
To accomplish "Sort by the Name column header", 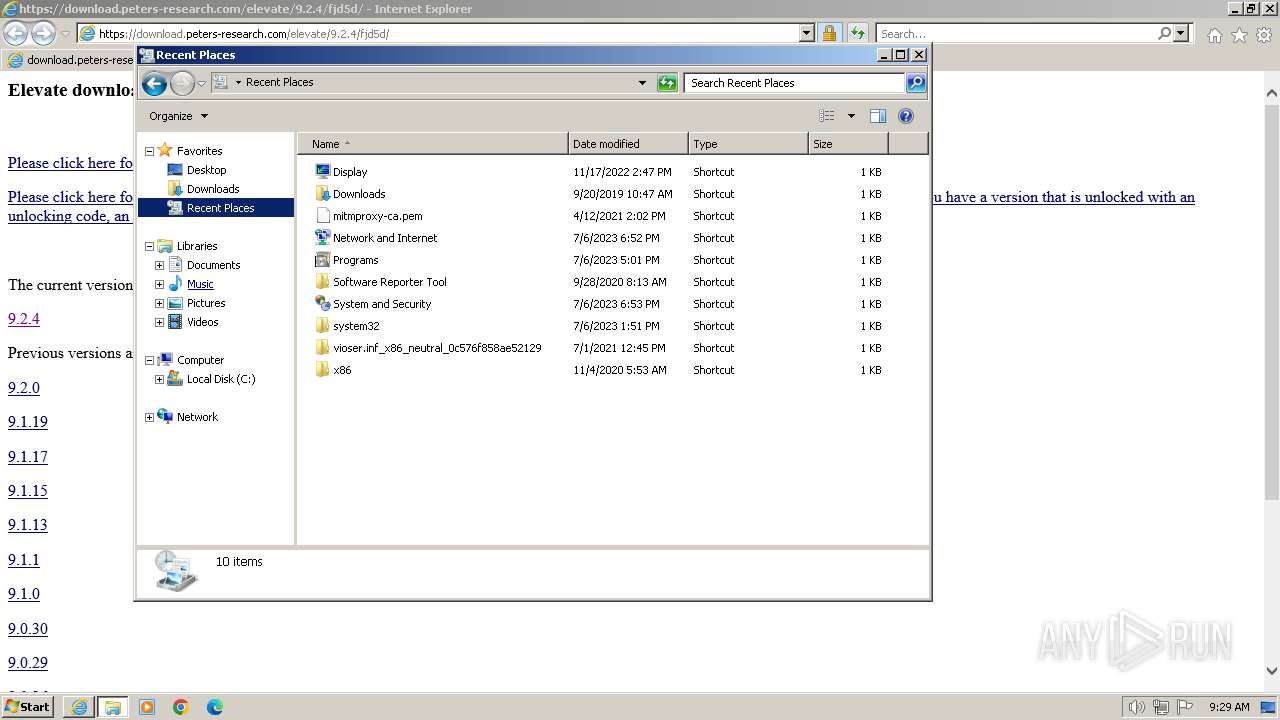I will click(x=433, y=144).
